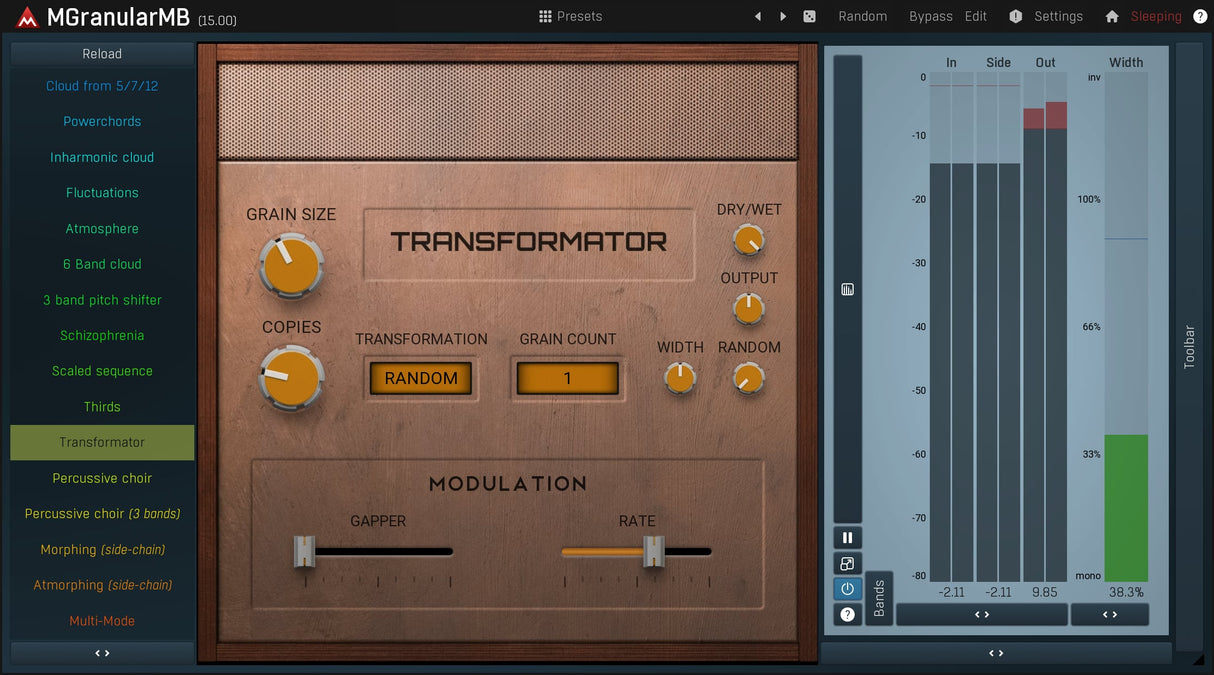
Task: Click the MeldaProduction logo icon
Action: click(27, 18)
